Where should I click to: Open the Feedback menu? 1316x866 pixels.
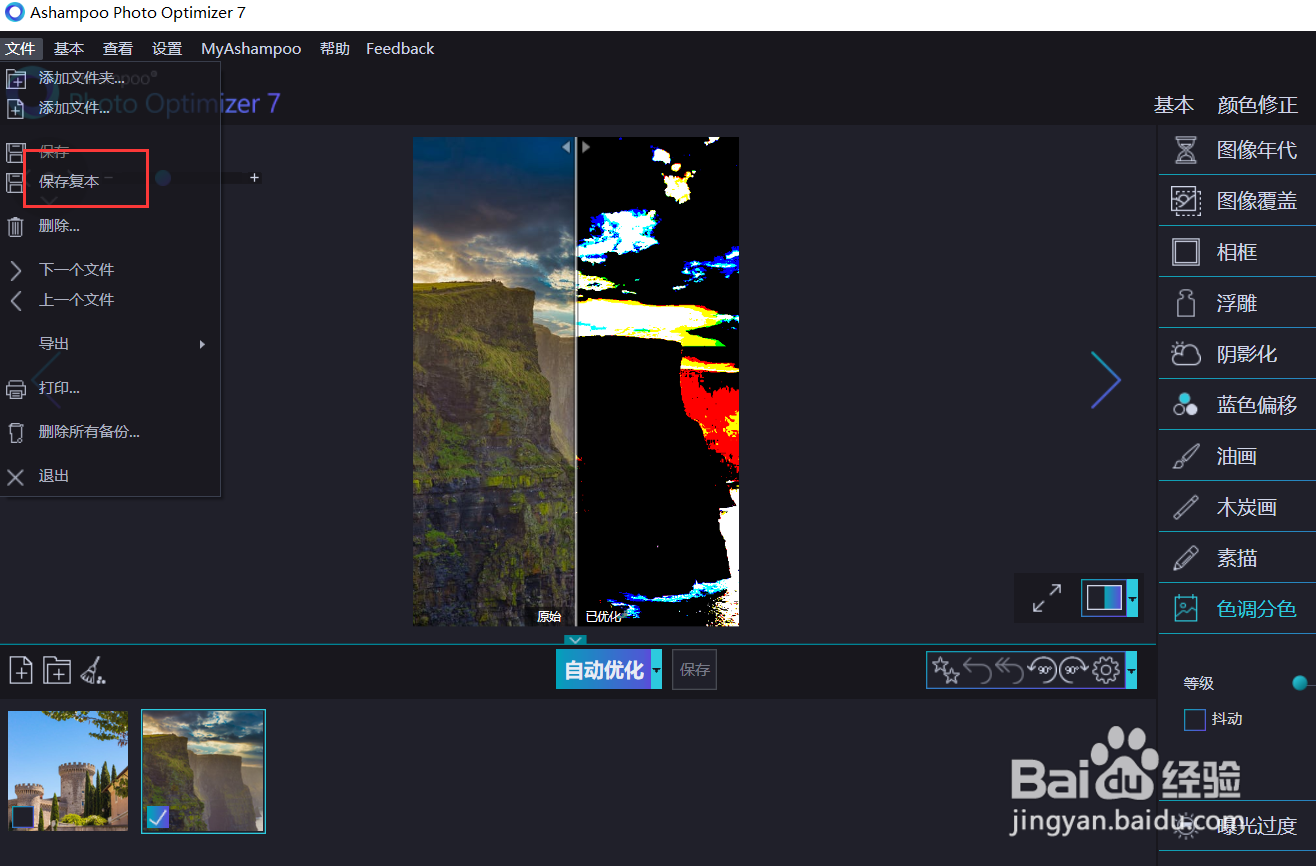[x=400, y=48]
